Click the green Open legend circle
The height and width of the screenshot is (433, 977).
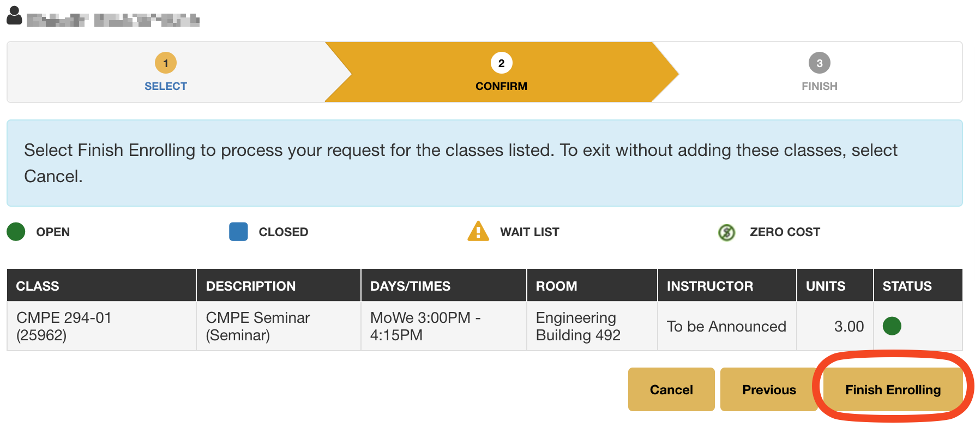coord(17,232)
